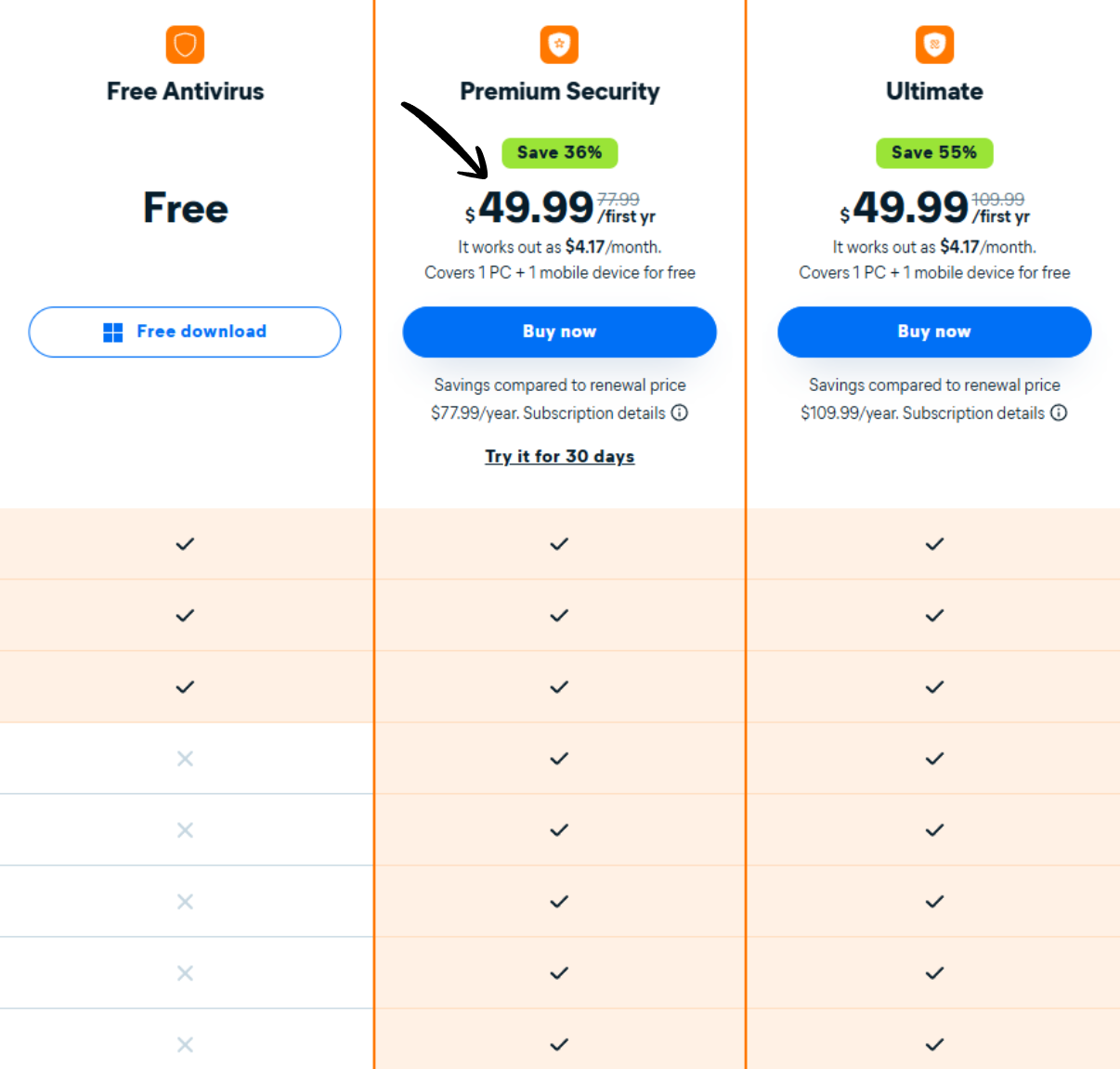1120x1069 pixels.
Task: Open the Ultimate subscription details info icon
Action: 1060,412
